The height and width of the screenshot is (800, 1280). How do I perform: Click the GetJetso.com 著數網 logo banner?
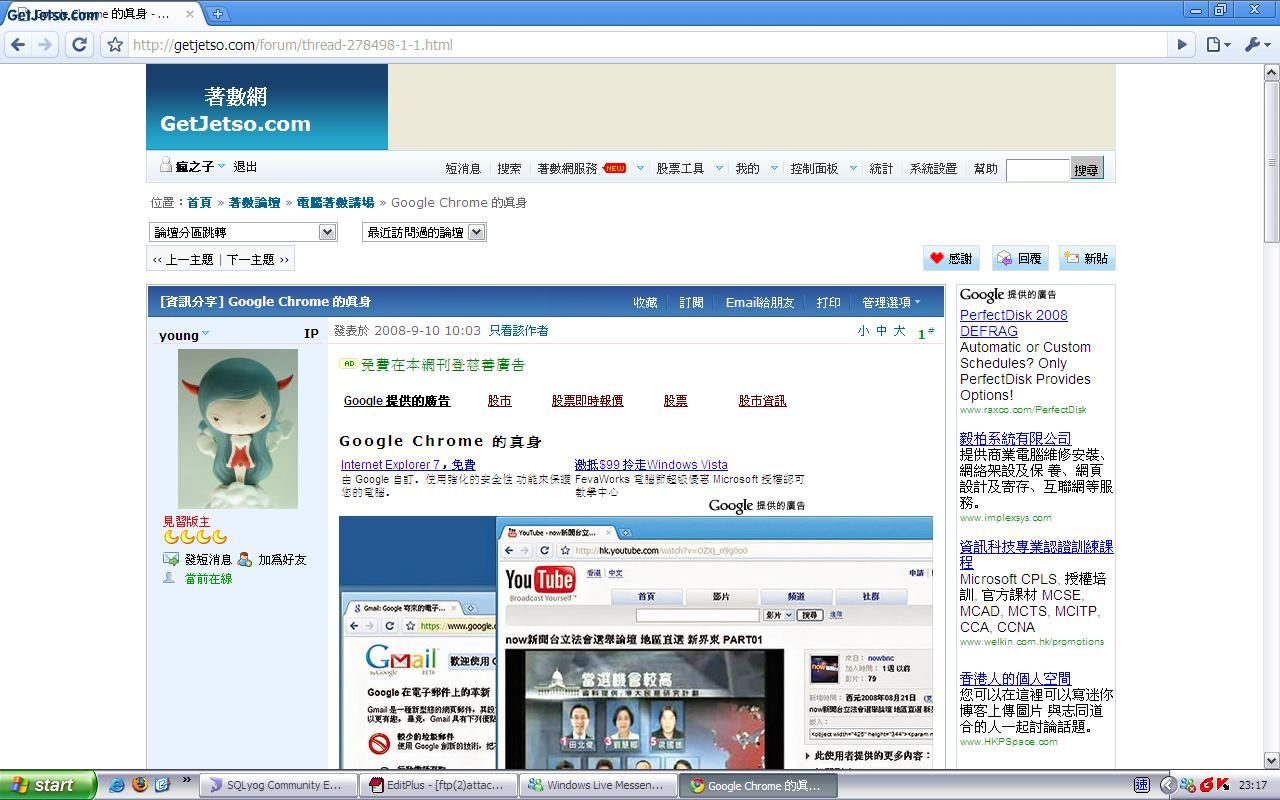[267, 107]
